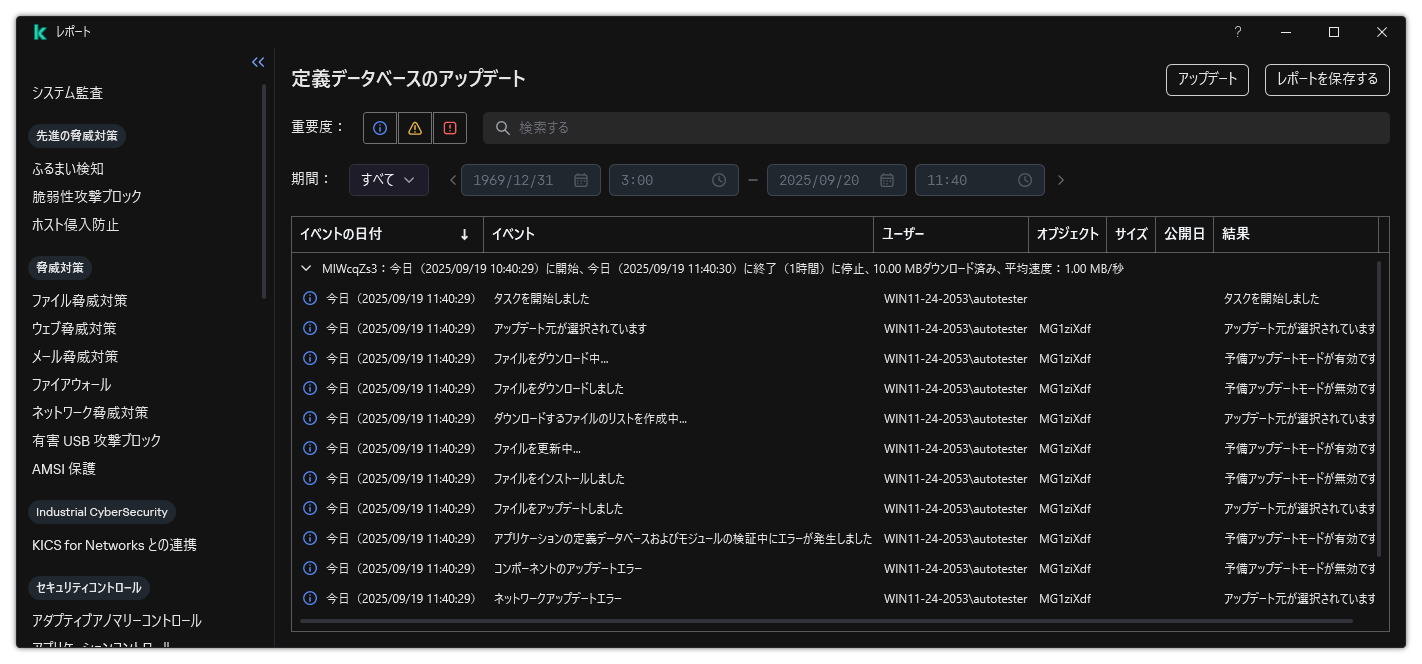Click the sort arrow on イベントの日付 column
The image size is (1422, 664).
click(465, 234)
